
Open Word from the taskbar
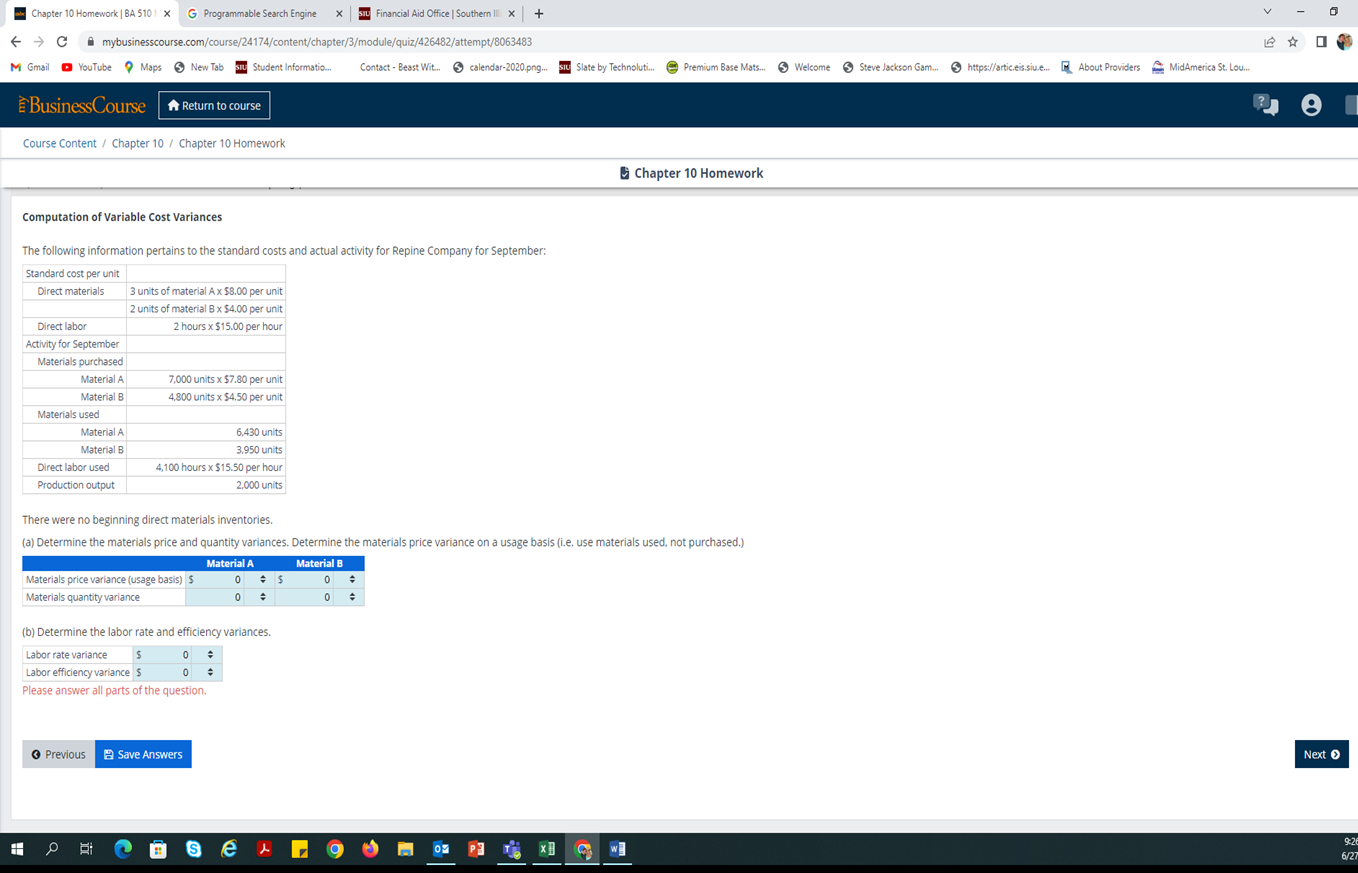pos(618,849)
